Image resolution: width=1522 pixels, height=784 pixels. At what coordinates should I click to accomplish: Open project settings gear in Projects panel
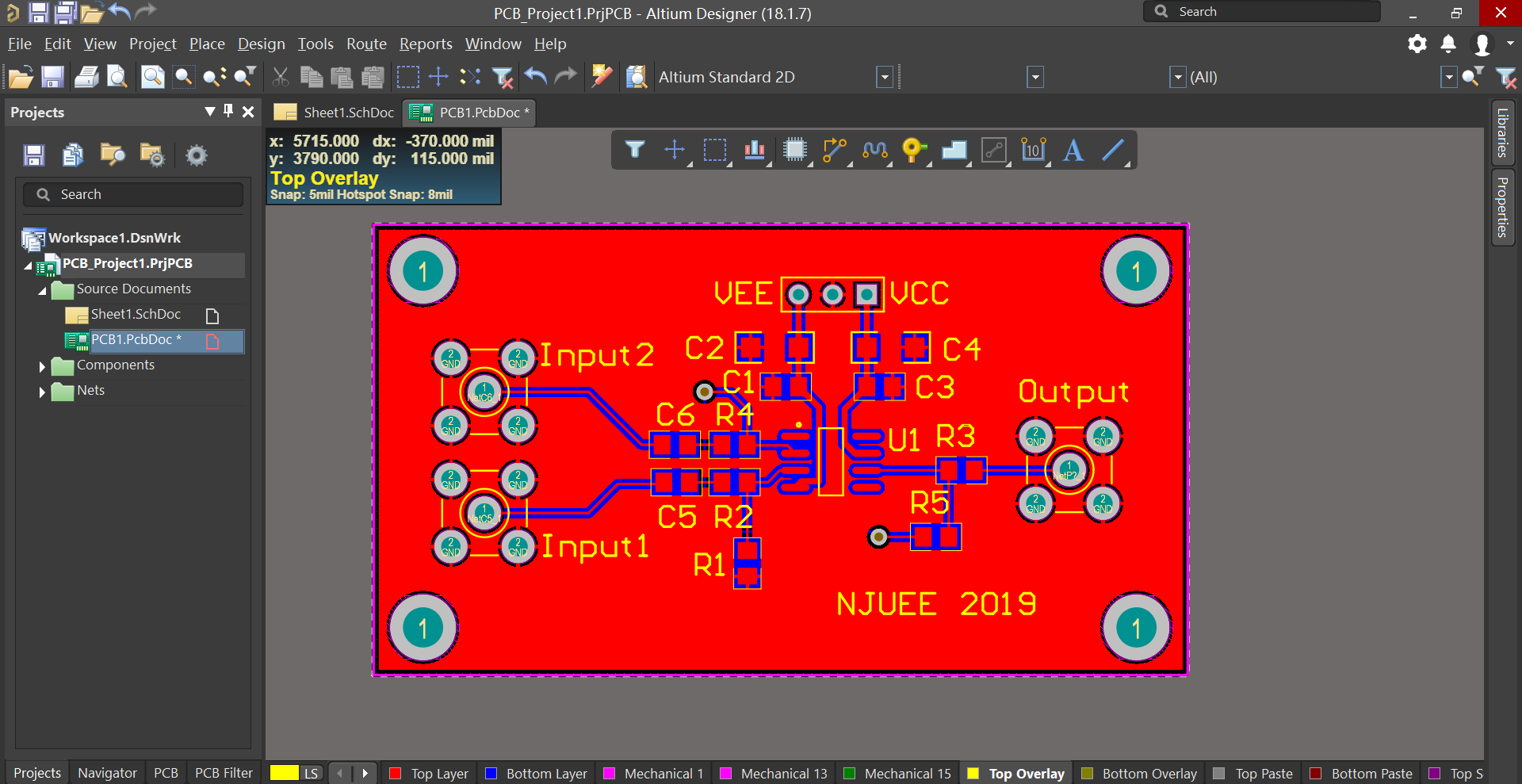[196, 155]
